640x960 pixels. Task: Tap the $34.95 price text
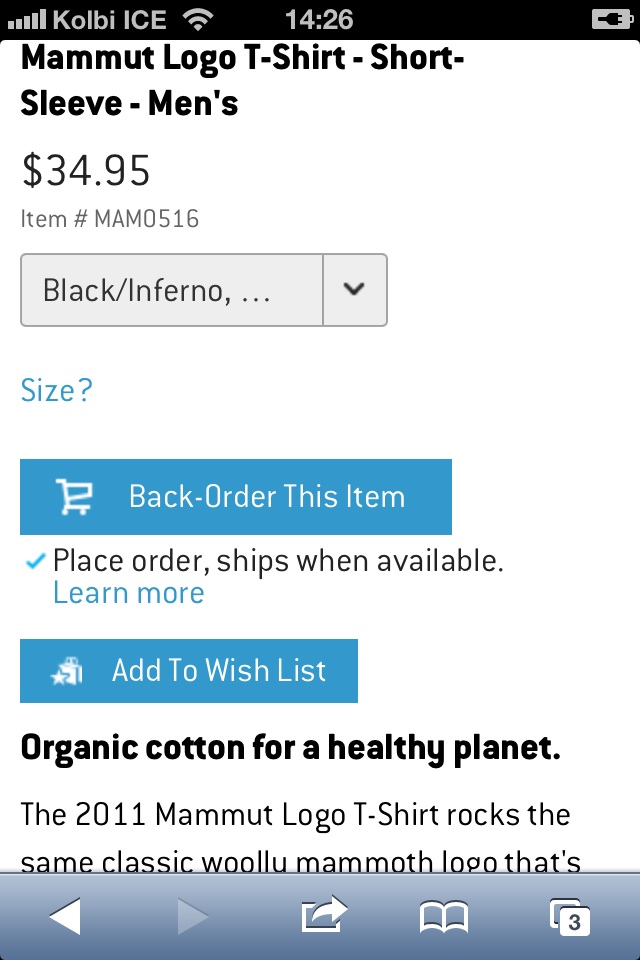click(x=86, y=171)
